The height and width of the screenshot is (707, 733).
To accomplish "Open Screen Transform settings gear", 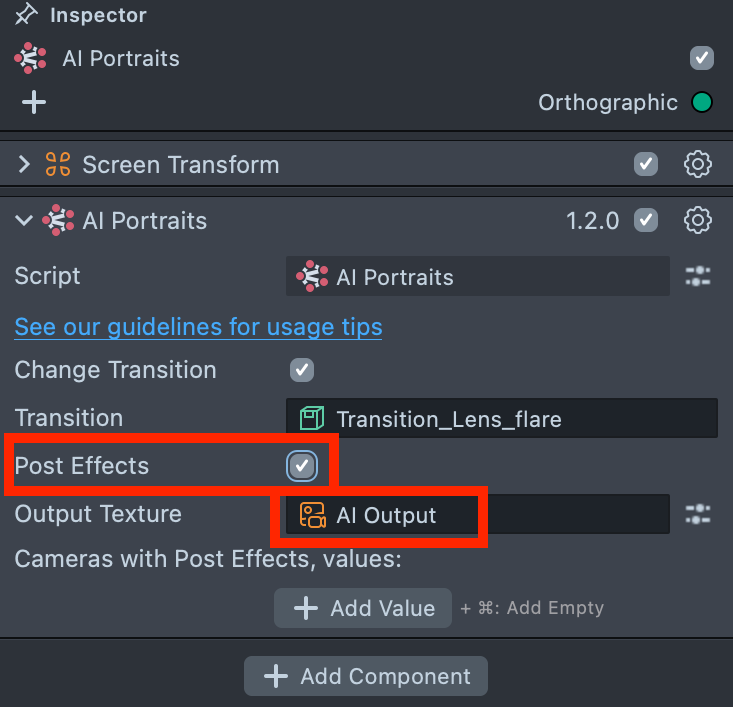I will click(x=697, y=164).
